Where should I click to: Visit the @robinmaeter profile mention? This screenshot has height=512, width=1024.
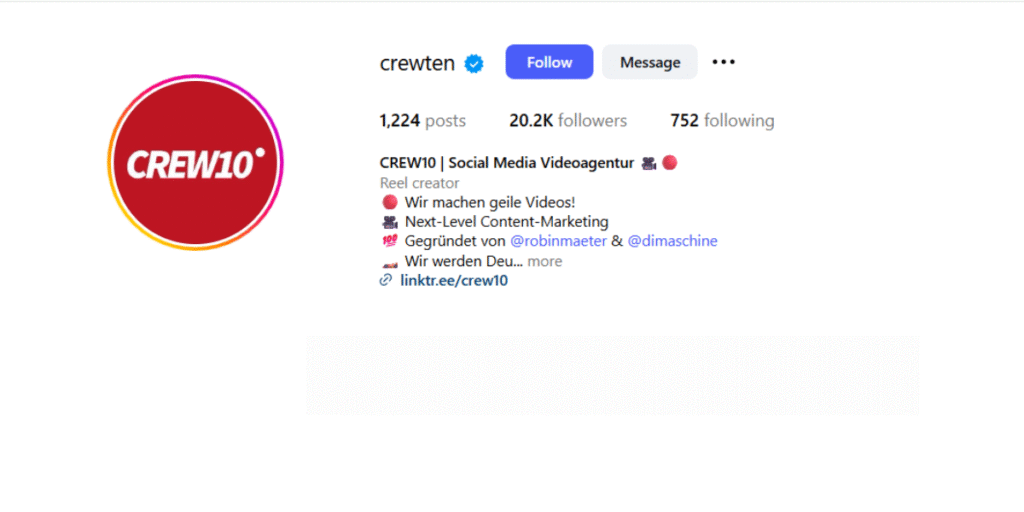tap(558, 241)
